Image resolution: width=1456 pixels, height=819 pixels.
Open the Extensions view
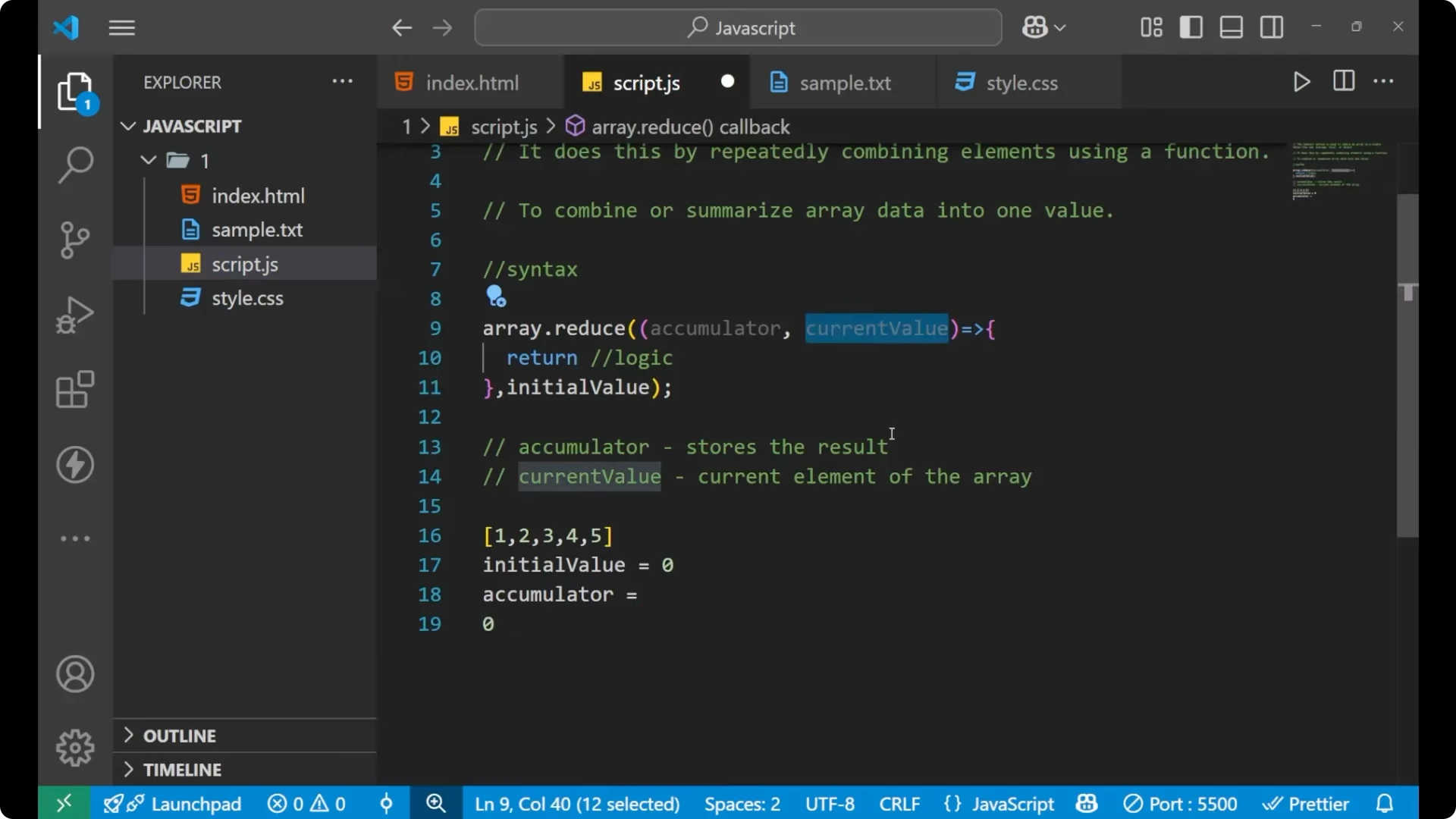point(74,390)
